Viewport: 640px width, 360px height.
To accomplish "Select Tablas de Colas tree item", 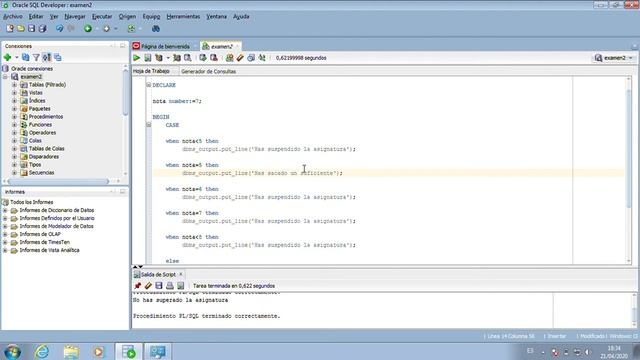I will [x=47, y=149].
